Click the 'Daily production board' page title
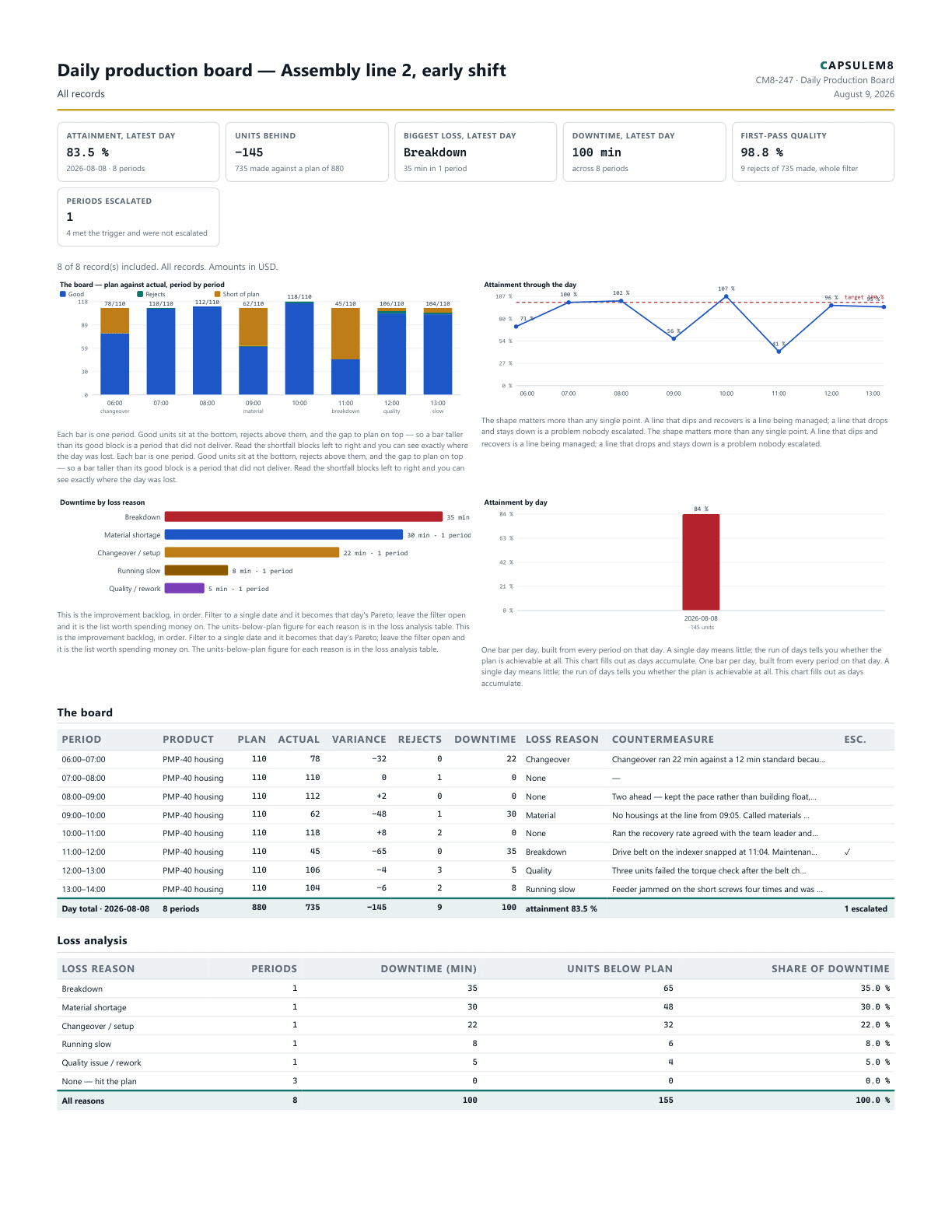 point(282,71)
